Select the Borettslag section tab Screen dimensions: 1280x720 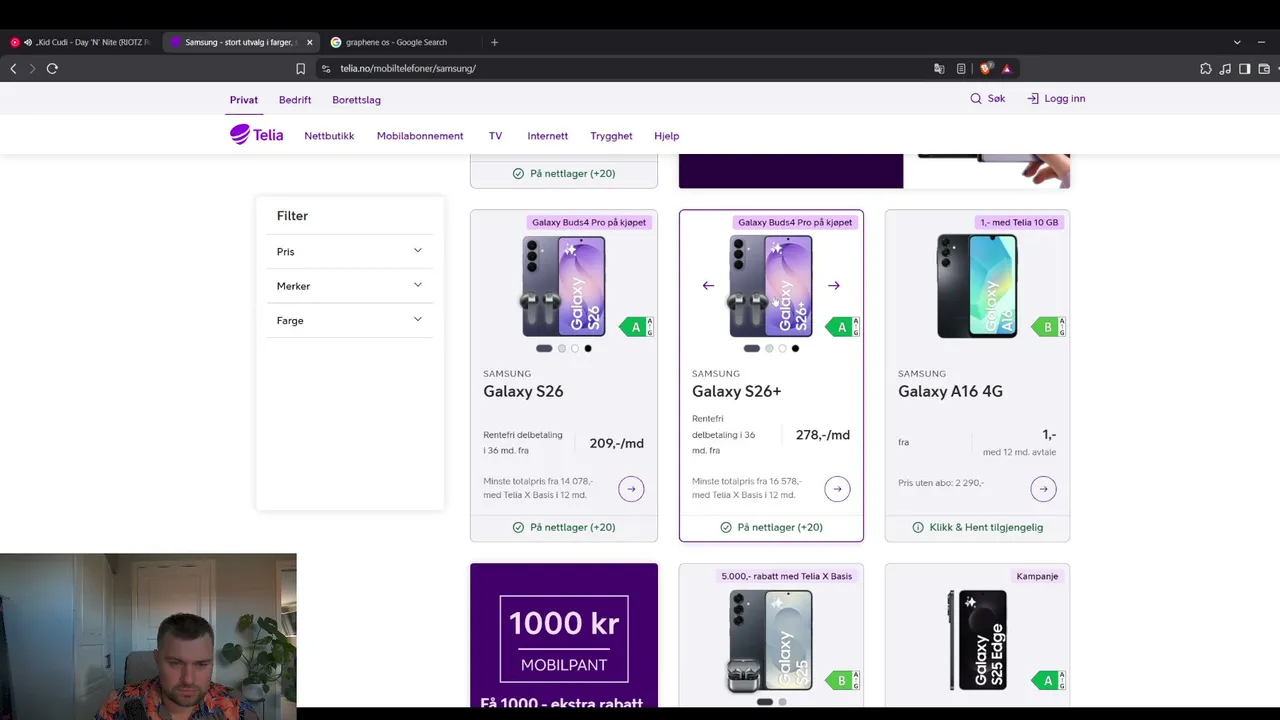pos(356,100)
